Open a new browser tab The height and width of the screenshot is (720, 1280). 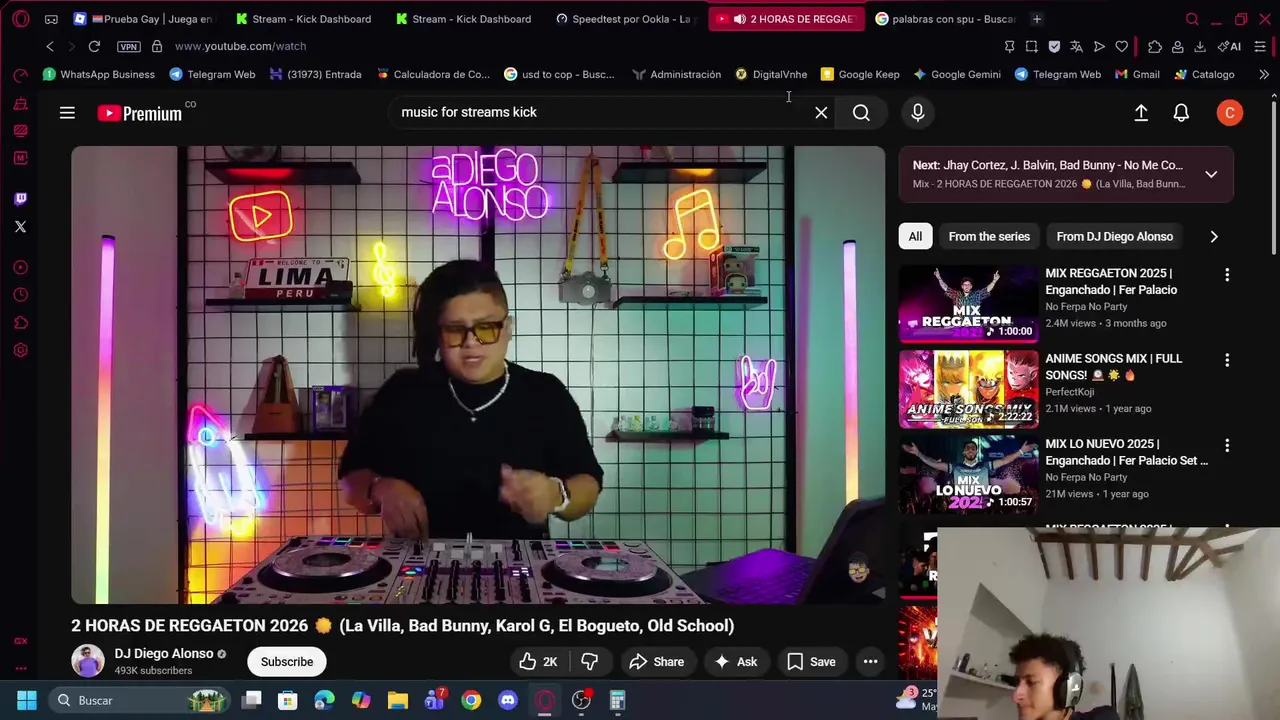tap(1037, 19)
